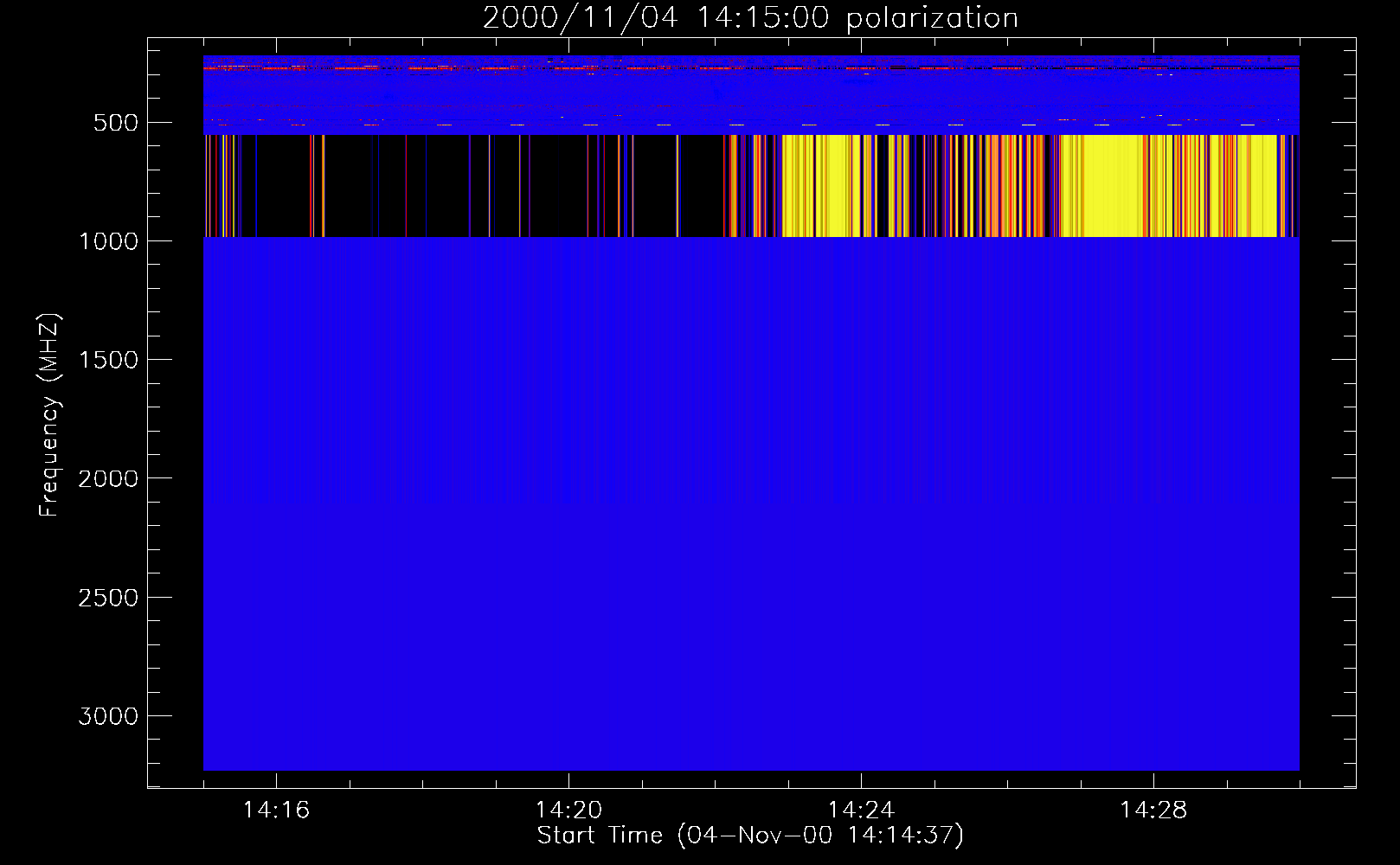
Task: Click the 3000 frequency tick label
Action: (x=108, y=716)
